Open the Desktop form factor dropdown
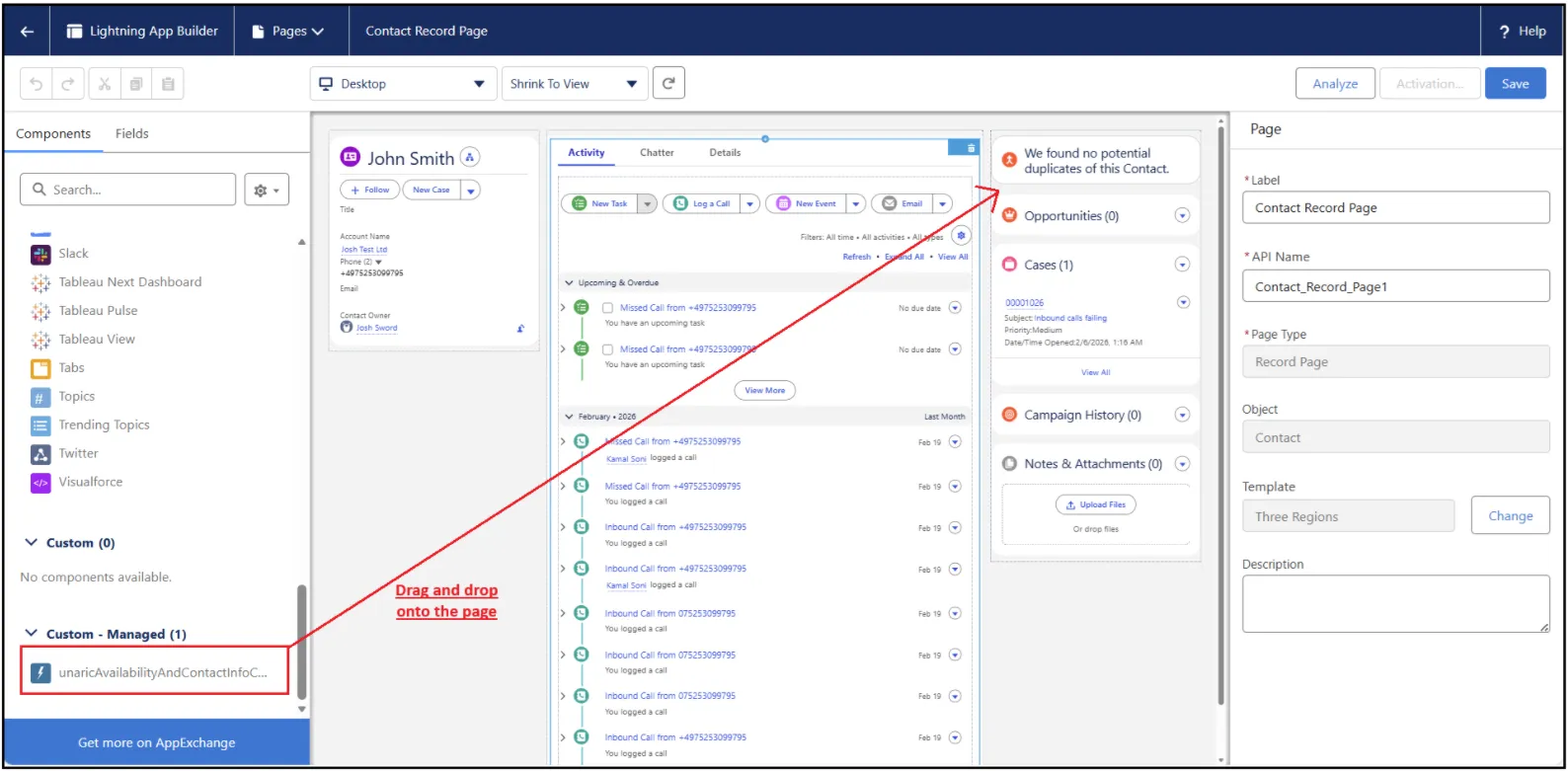 tap(404, 84)
